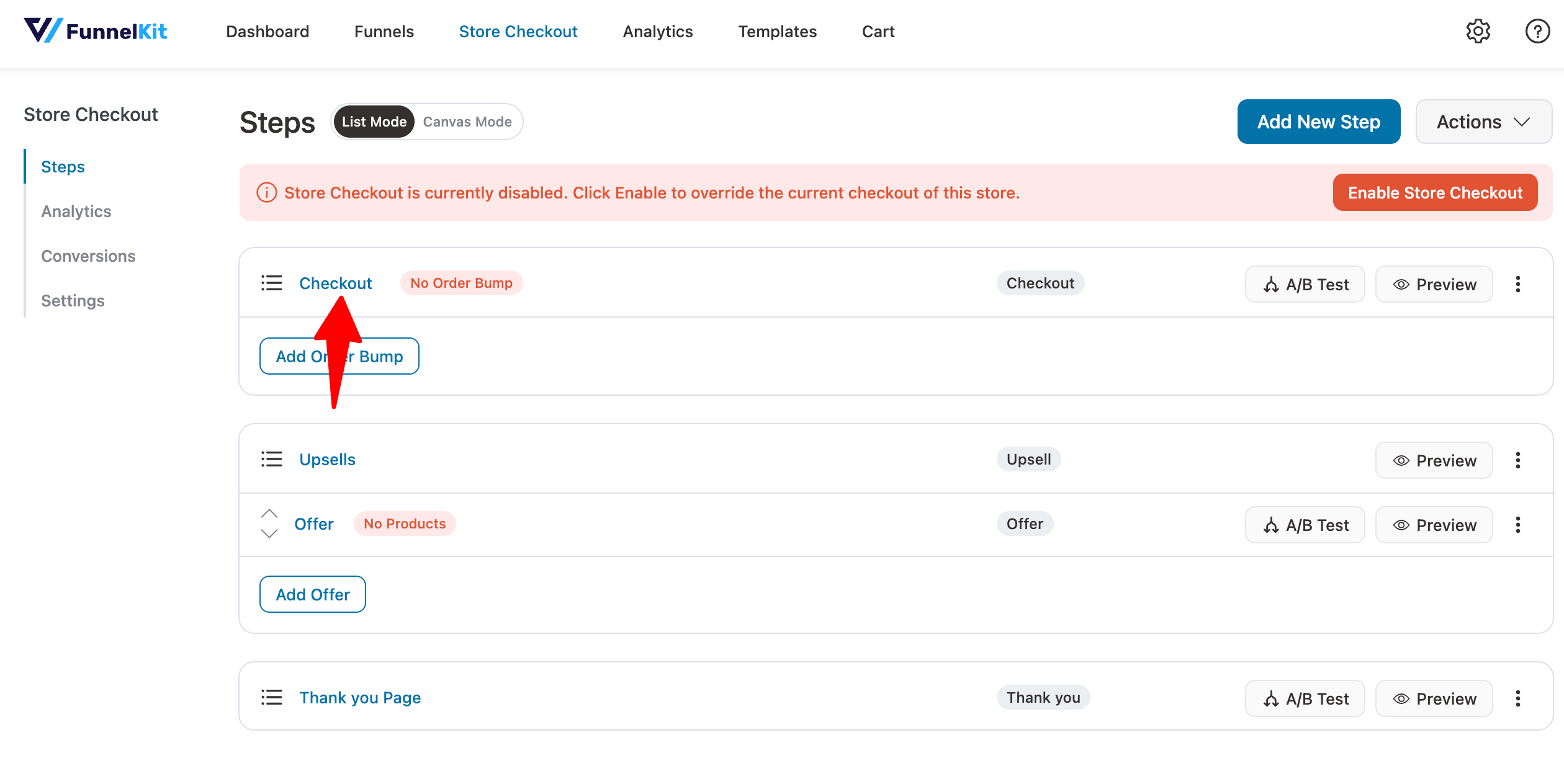Click the Offer type tag
The height and width of the screenshot is (784, 1564).
[x=1025, y=523]
